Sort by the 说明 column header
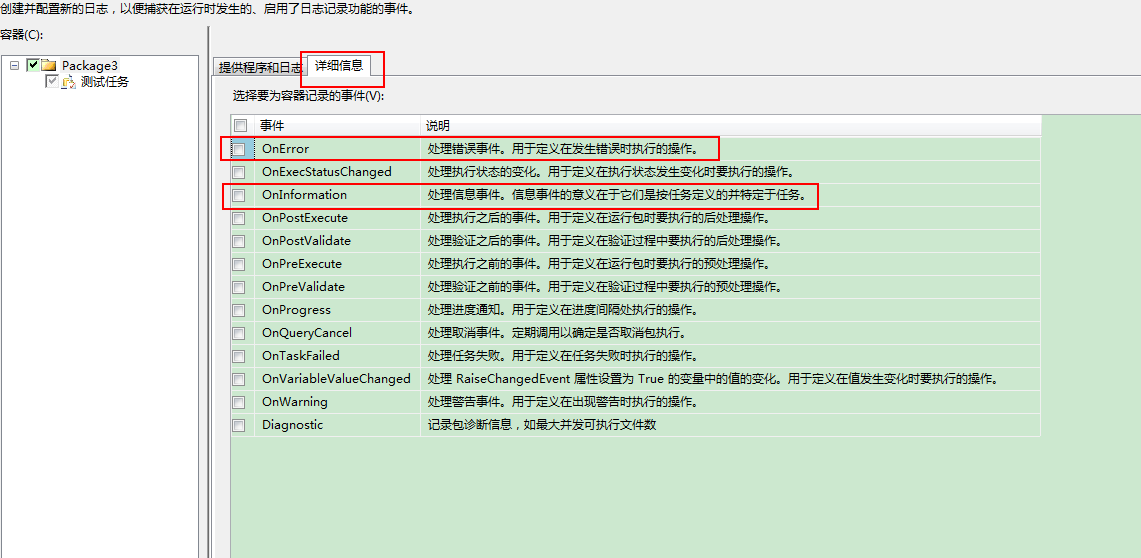Viewport: 1141px width, 558px height. click(x=730, y=125)
